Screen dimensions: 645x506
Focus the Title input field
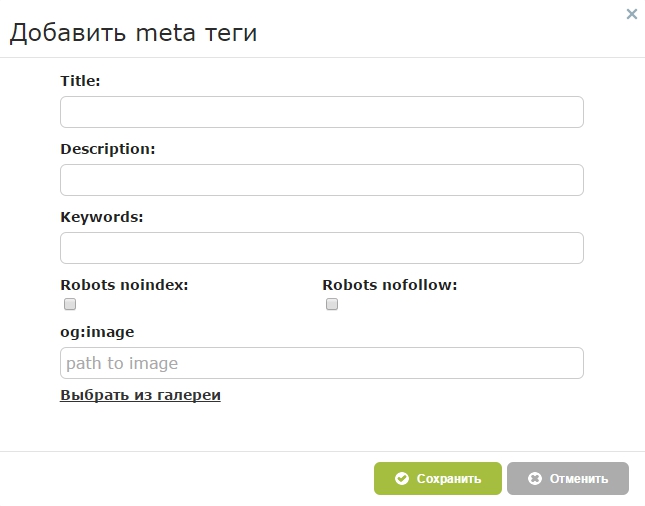[321, 112]
